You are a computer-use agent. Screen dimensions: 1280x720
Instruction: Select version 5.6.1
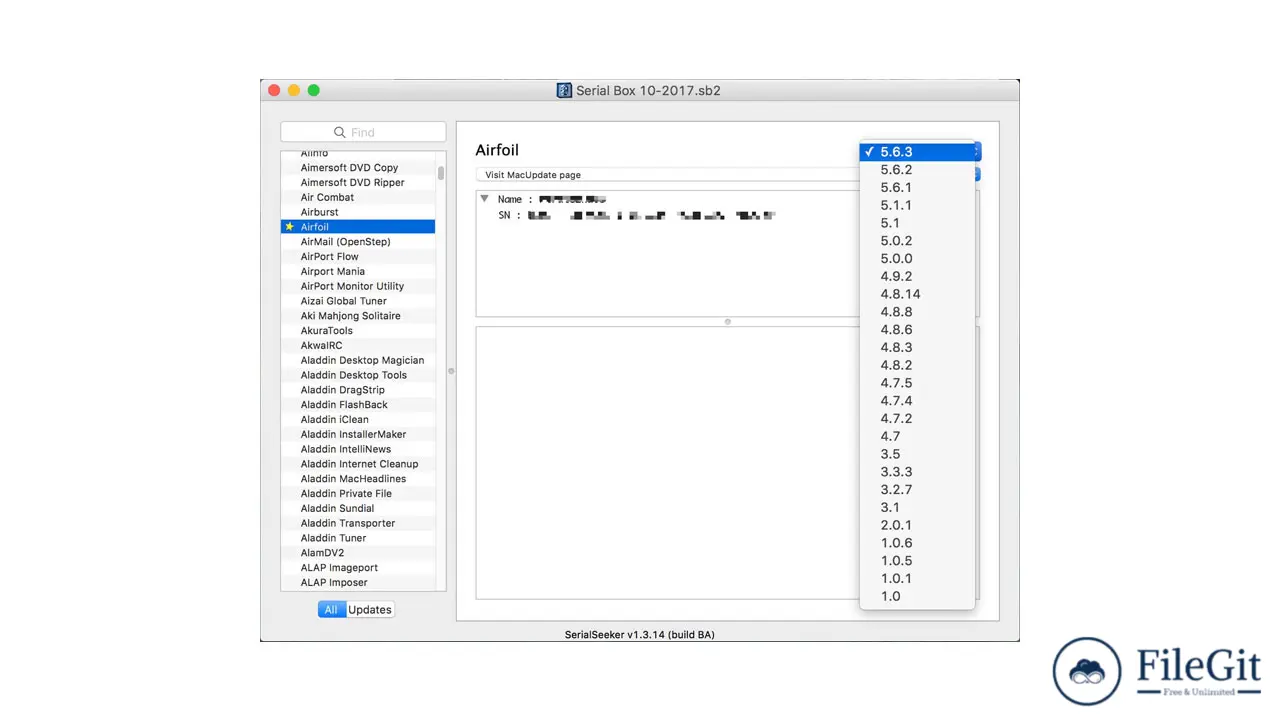[x=917, y=187]
